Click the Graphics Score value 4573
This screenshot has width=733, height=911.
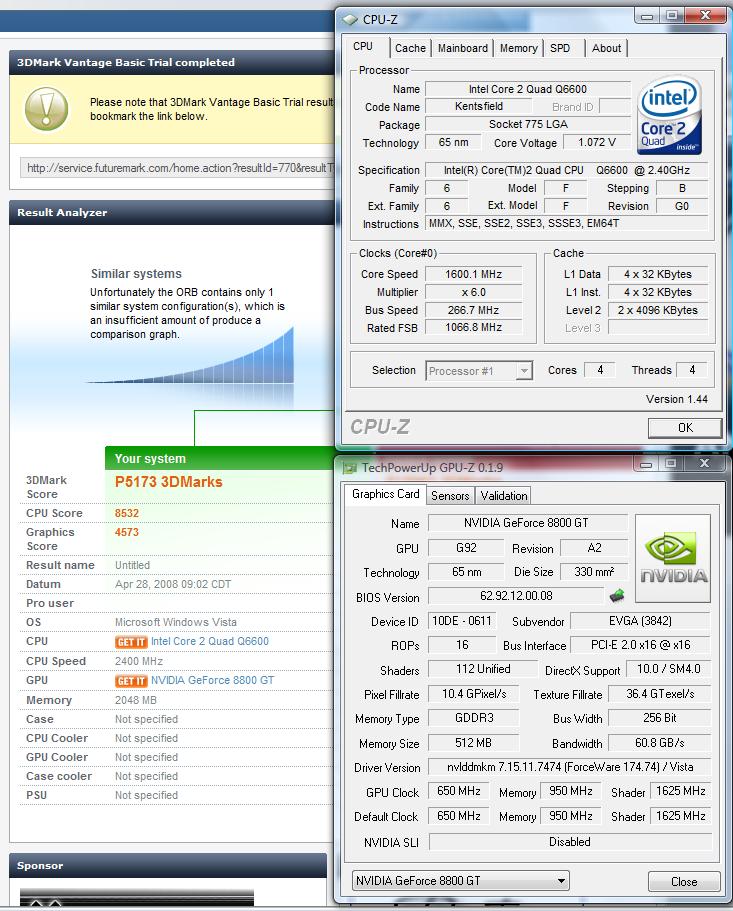click(127, 532)
